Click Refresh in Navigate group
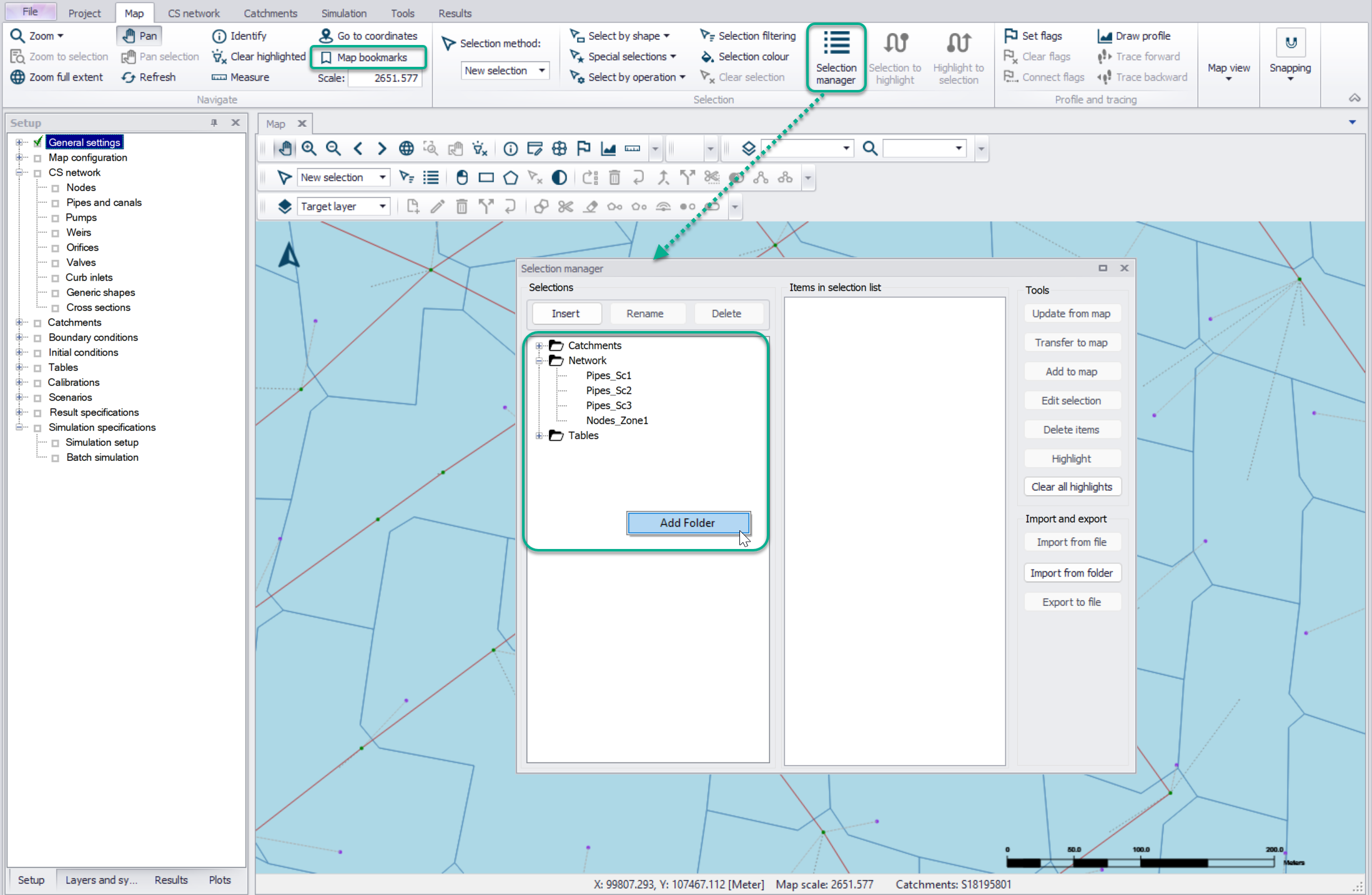1372x895 pixels. pyautogui.click(x=149, y=77)
